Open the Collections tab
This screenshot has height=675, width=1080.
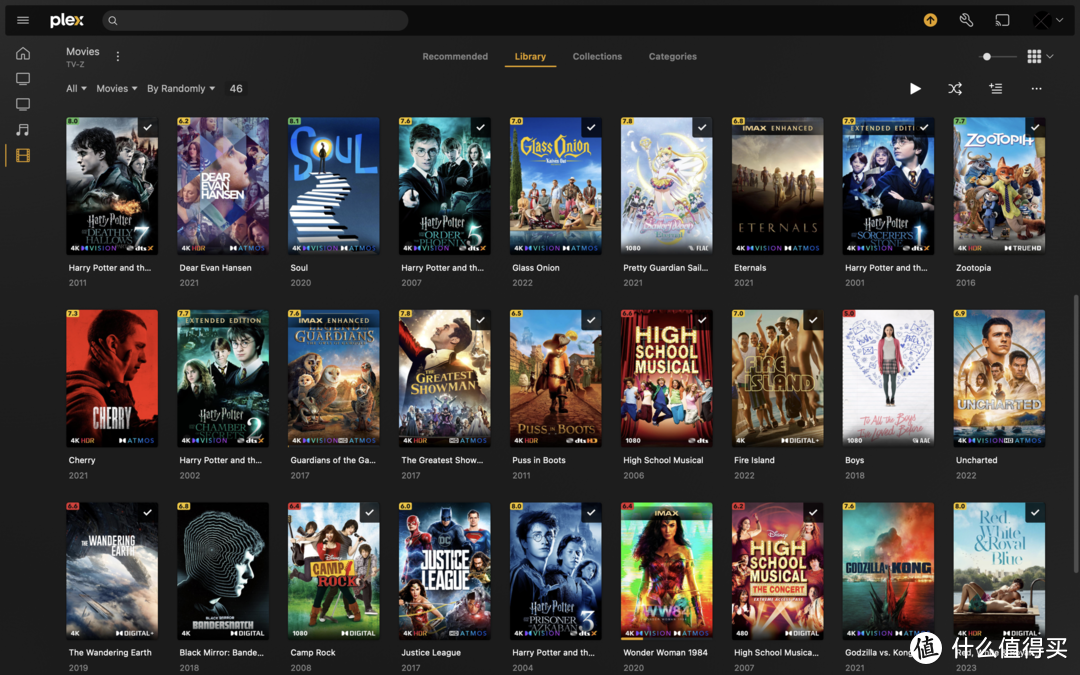[597, 56]
